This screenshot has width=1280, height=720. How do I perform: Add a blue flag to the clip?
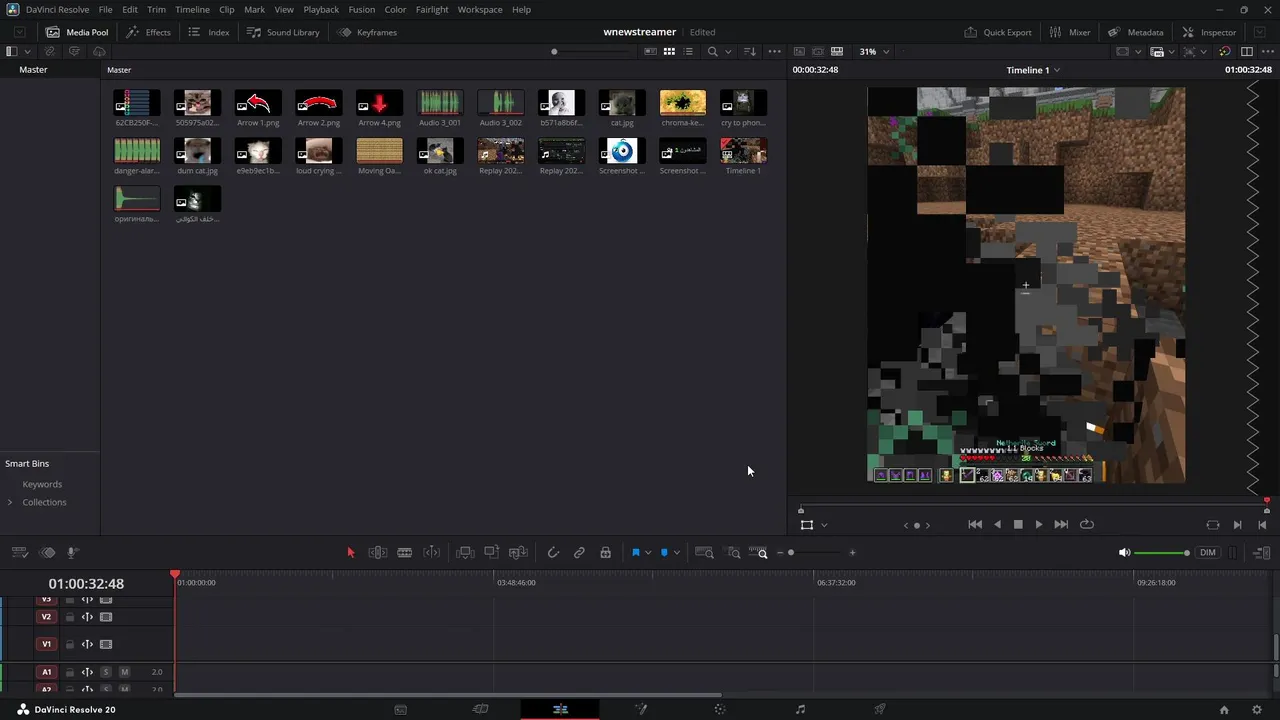point(635,552)
